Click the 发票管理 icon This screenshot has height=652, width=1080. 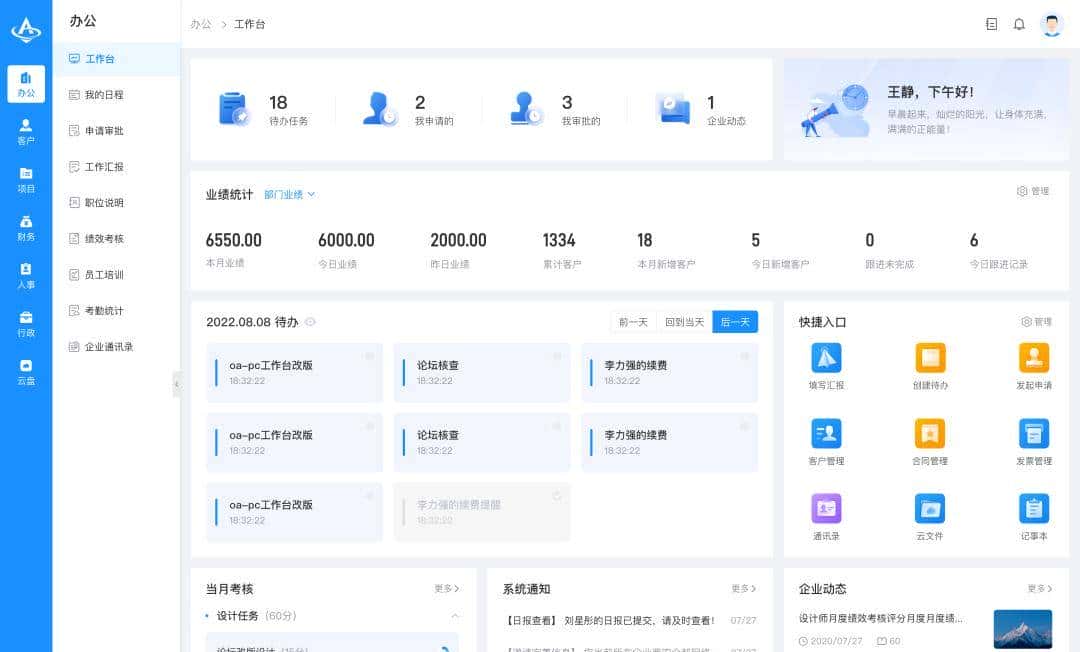coord(1033,435)
